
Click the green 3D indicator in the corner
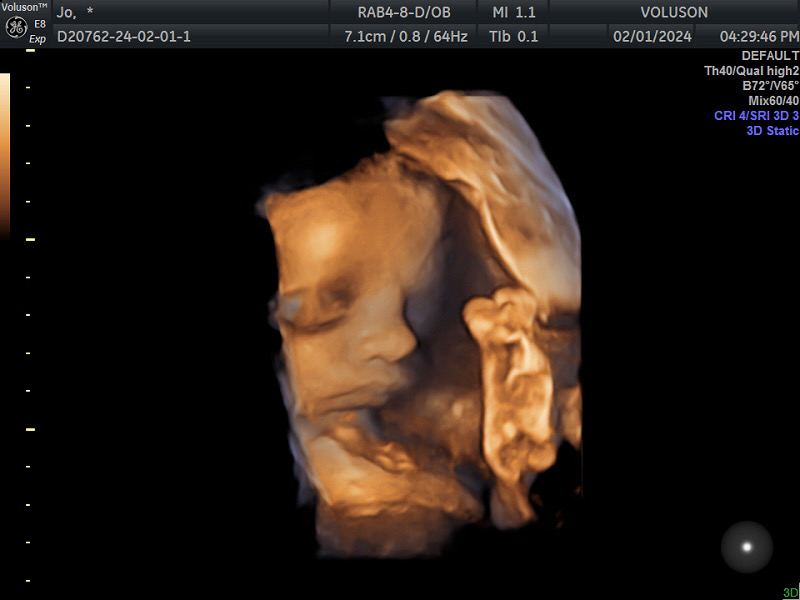coord(790,592)
